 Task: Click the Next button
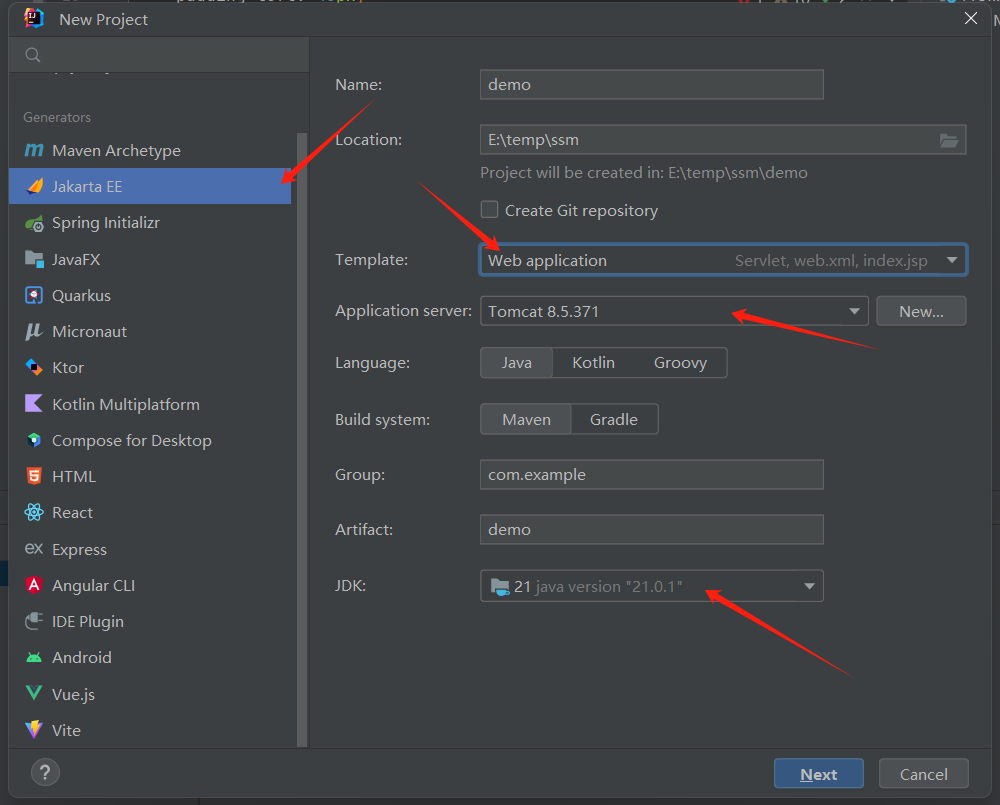(819, 774)
